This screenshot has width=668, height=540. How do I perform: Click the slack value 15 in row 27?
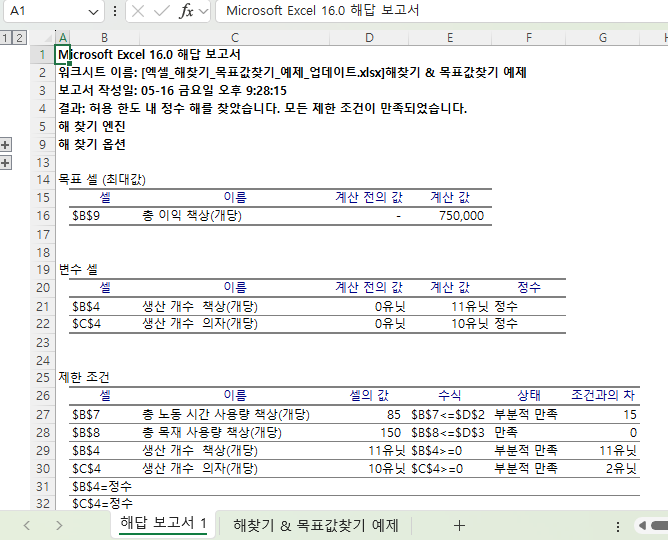[x=602, y=414]
